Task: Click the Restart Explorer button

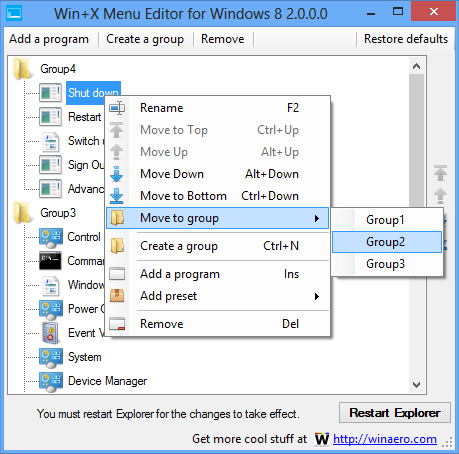Action: coord(395,413)
